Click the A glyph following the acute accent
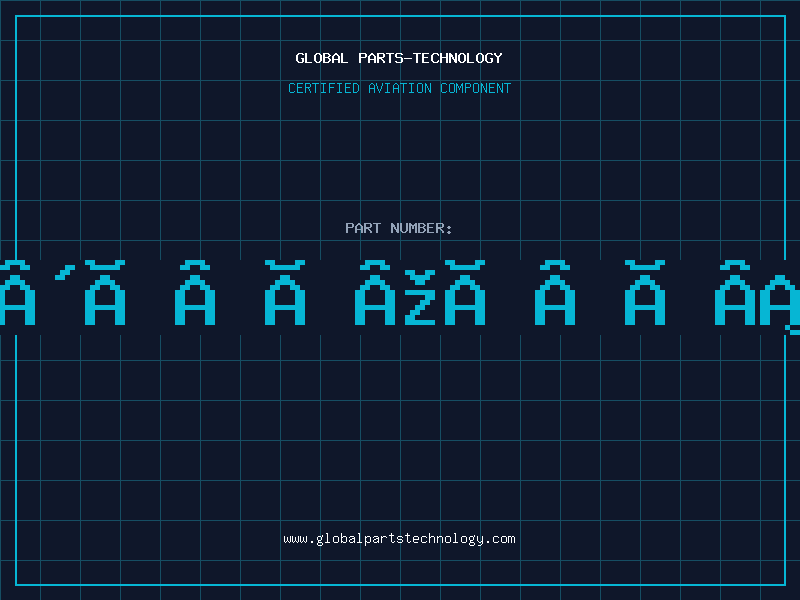The height and width of the screenshot is (600, 800). 105,300
